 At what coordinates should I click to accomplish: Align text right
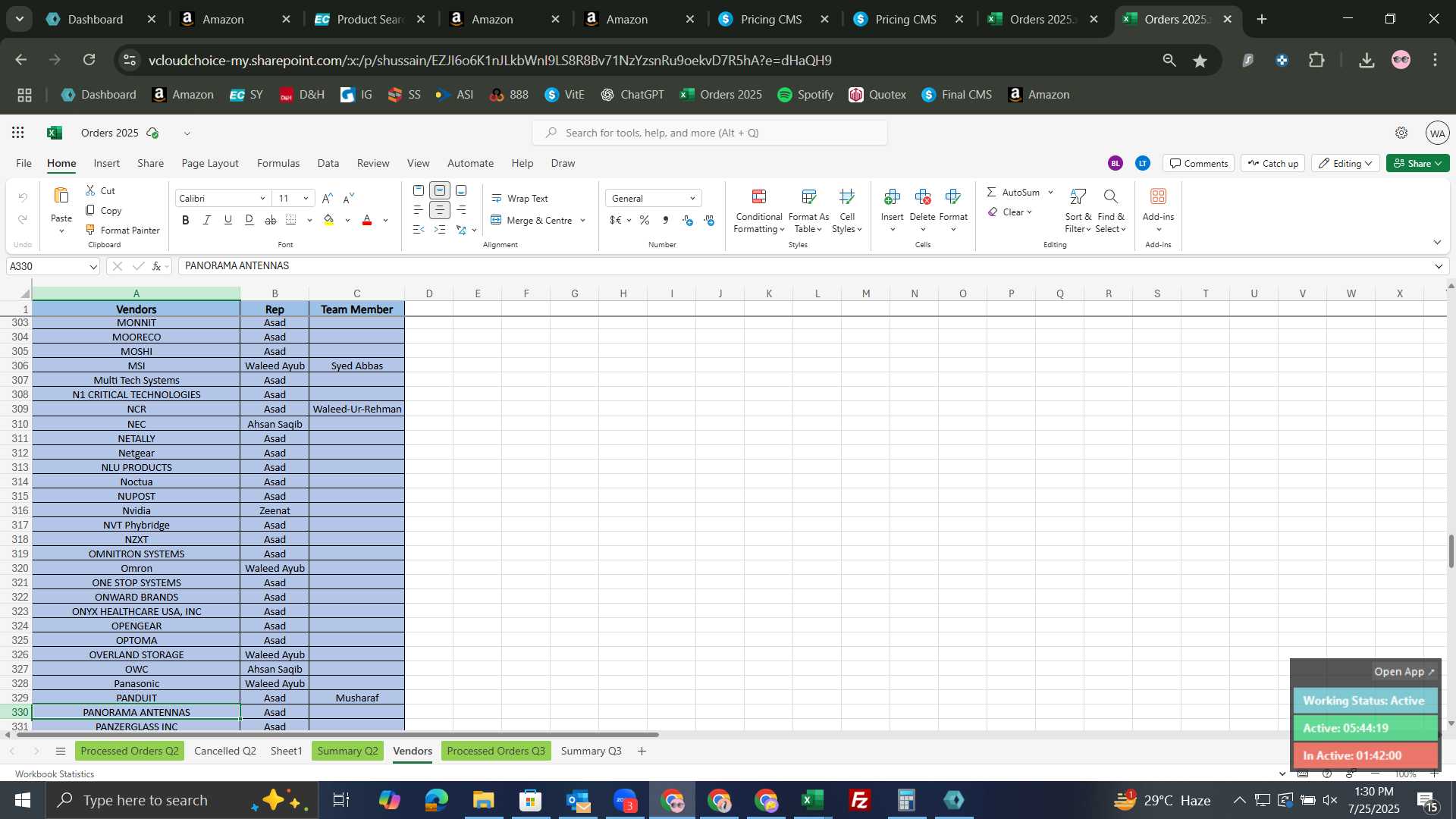click(x=461, y=210)
